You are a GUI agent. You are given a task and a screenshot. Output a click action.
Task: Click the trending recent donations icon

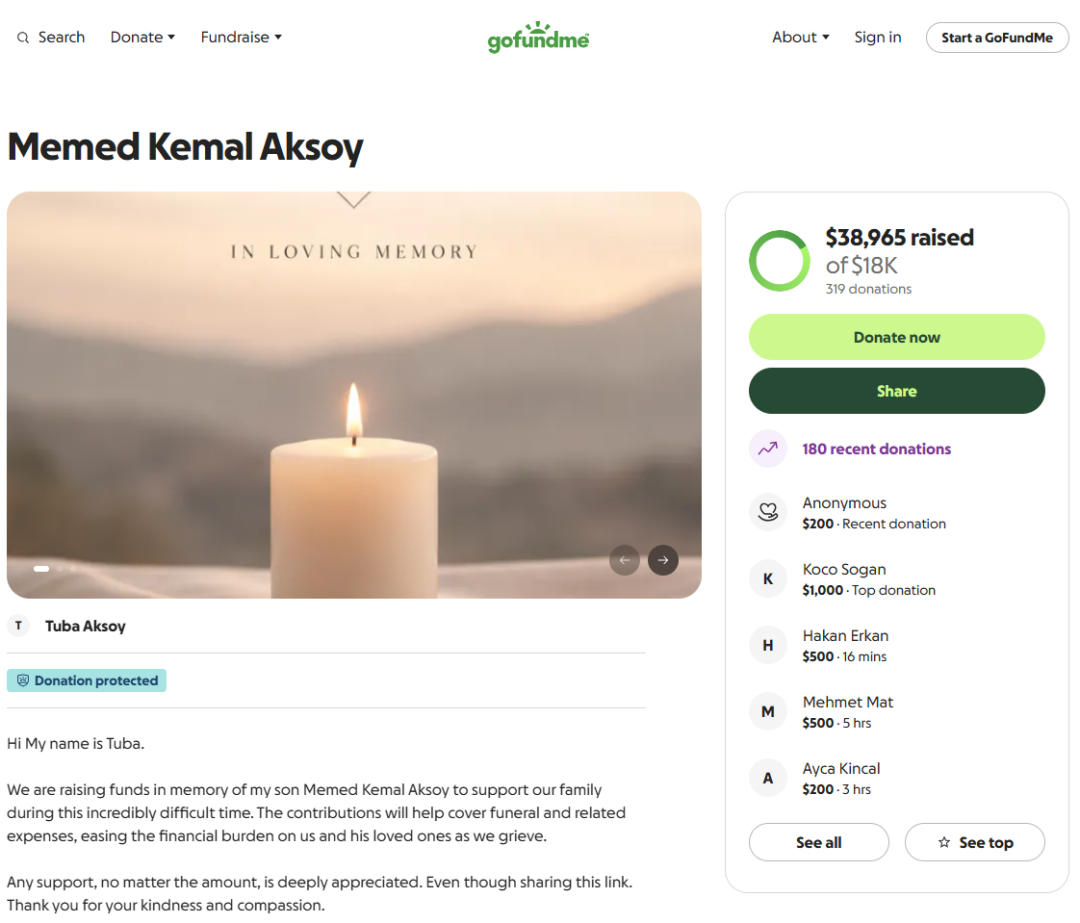coord(768,449)
